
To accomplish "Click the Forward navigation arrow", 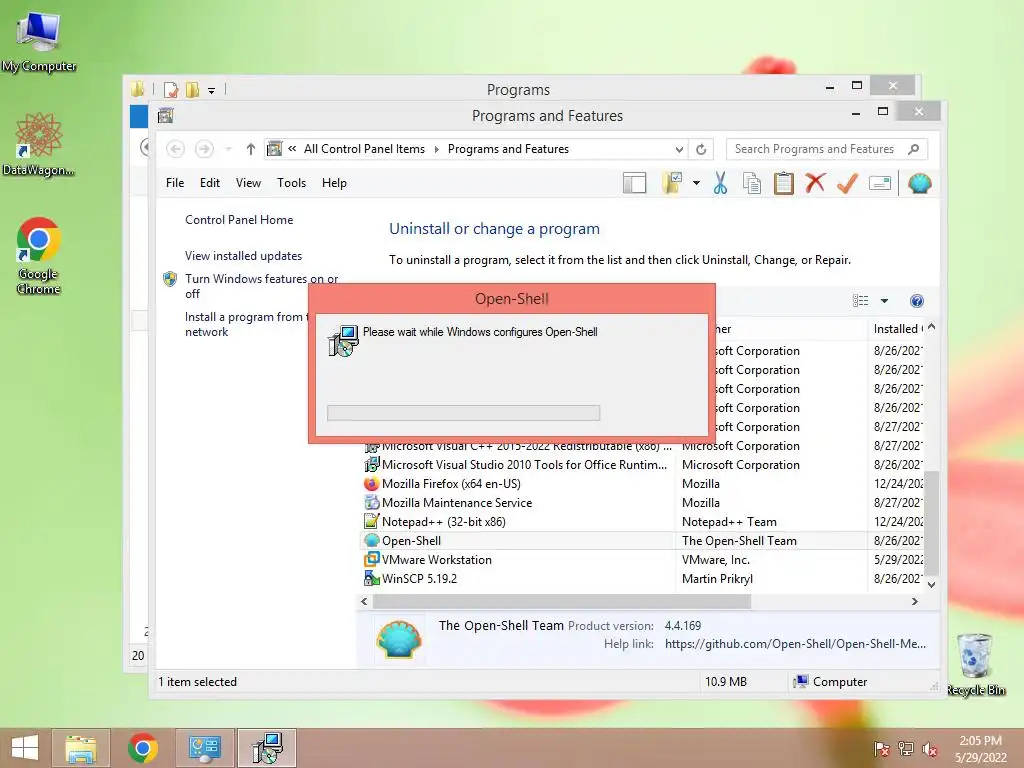I will click(x=204, y=149).
